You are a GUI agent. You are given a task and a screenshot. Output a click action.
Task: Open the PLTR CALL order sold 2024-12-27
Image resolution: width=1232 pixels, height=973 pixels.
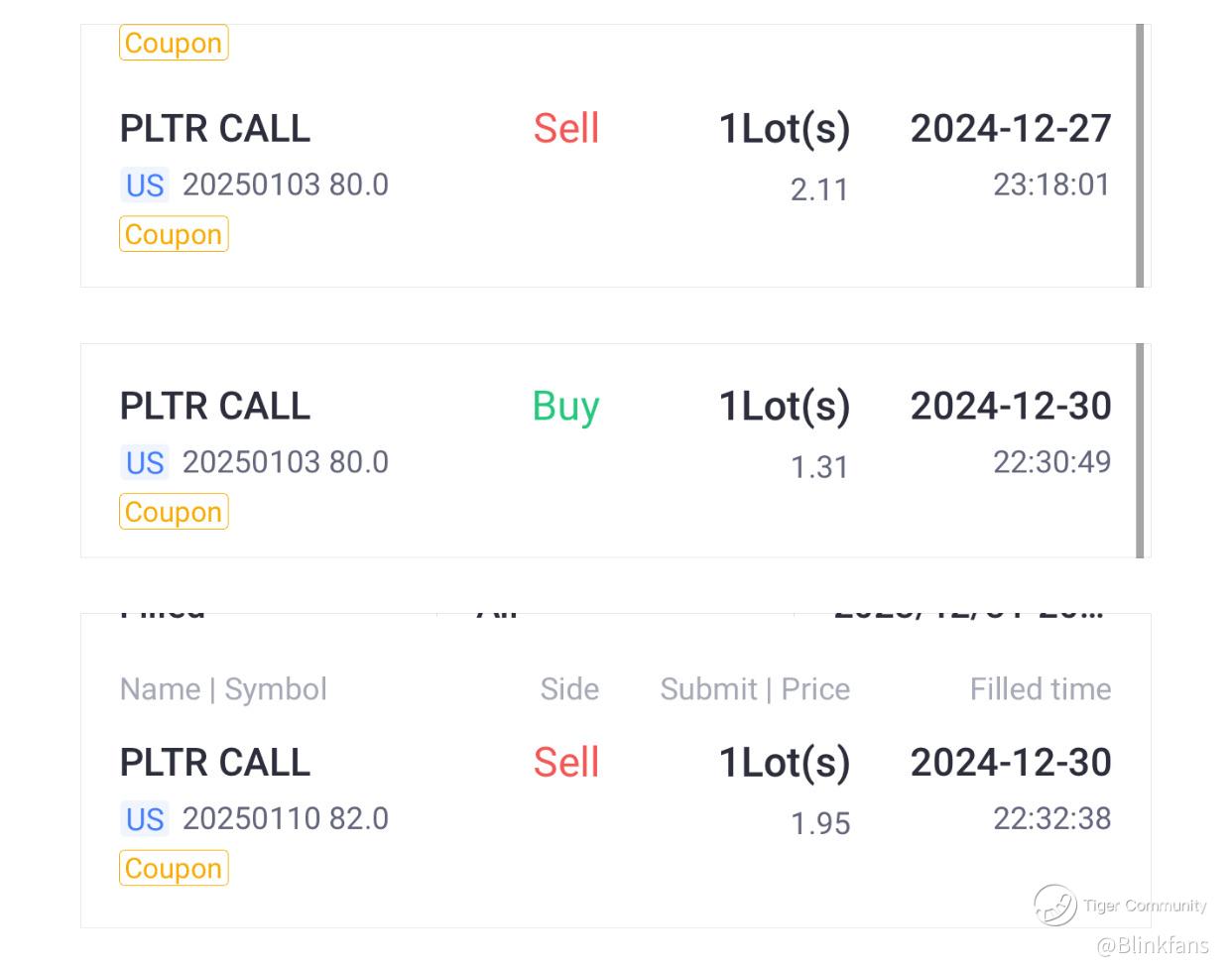(215, 129)
